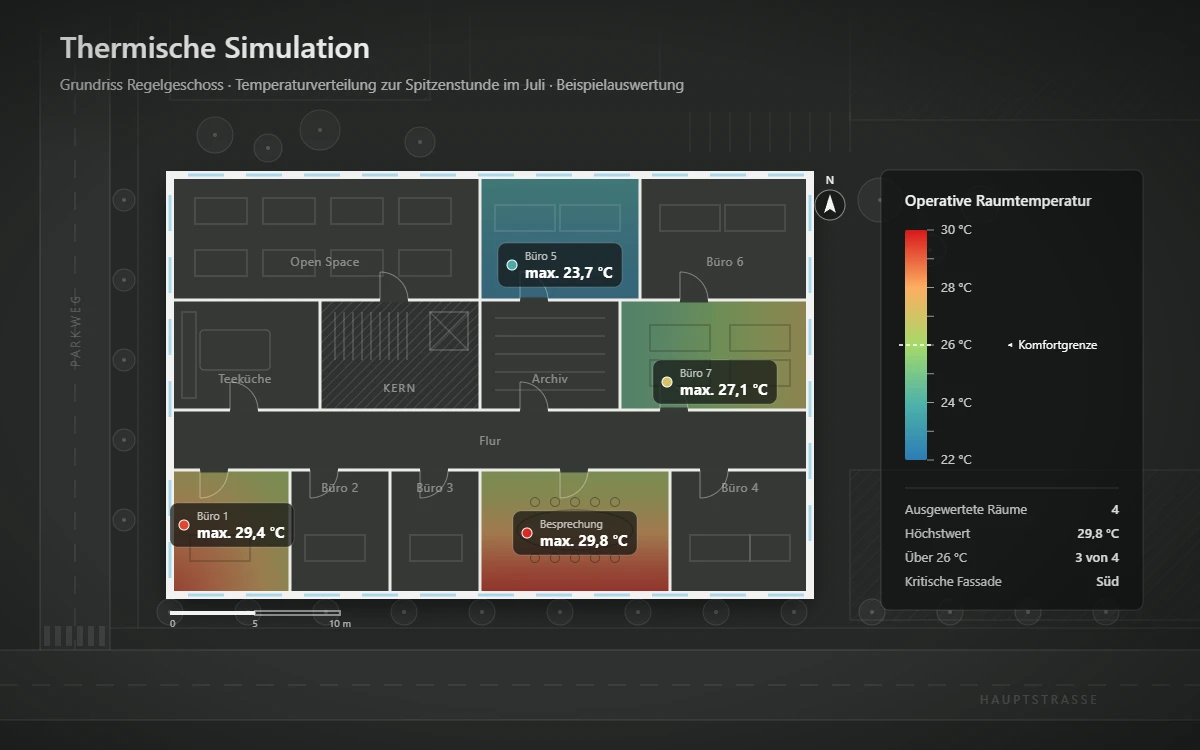This screenshot has width=1200, height=750.
Task: Select the "Büro 4" room label
Action: (x=740, y=488)
